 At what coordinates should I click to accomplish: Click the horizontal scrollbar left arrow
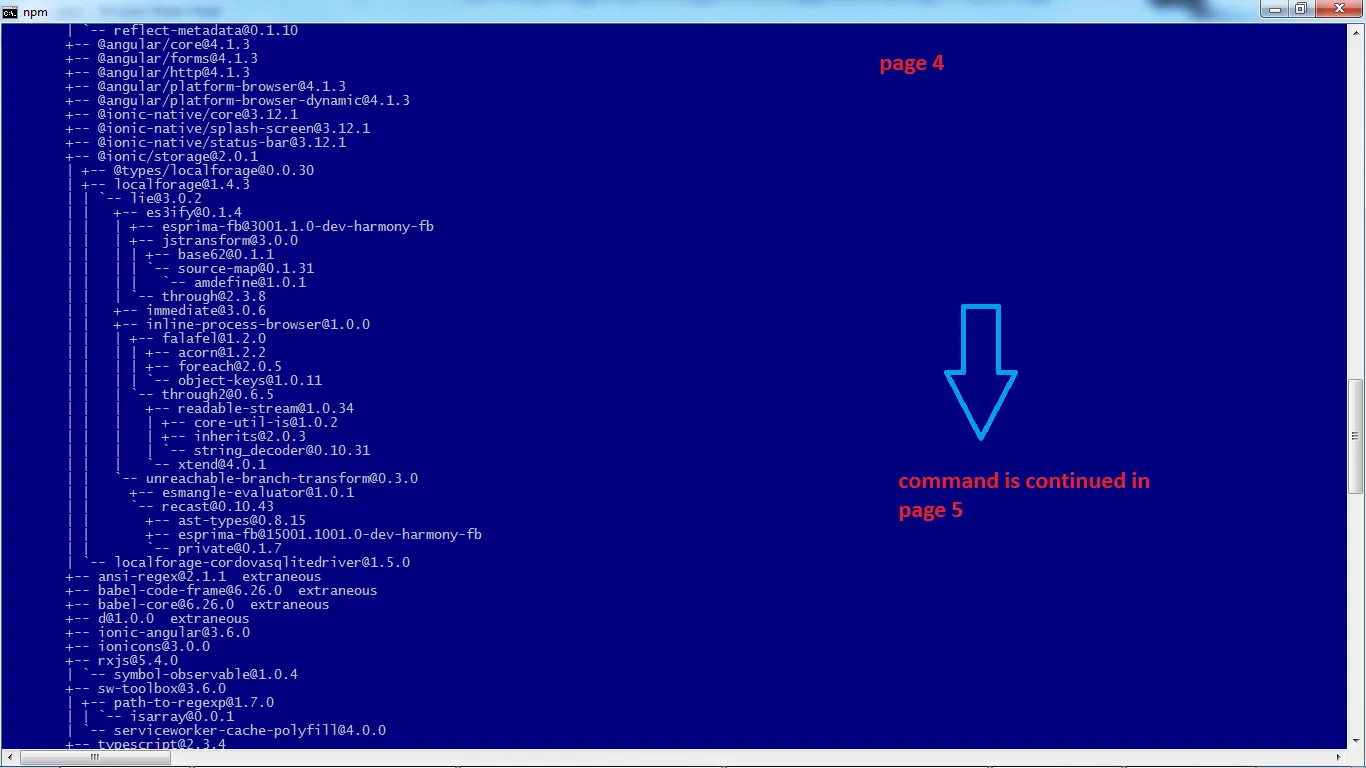click(x=10, y=757)
